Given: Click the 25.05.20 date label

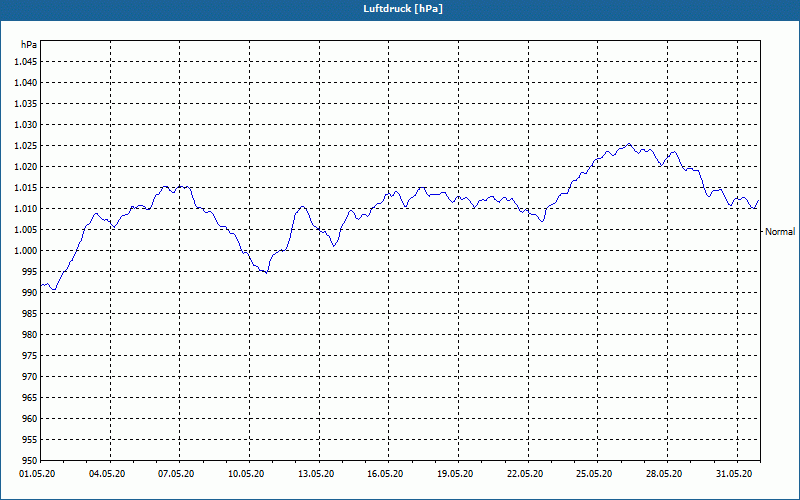Looking at the screenshot, I should coord(594,474).
